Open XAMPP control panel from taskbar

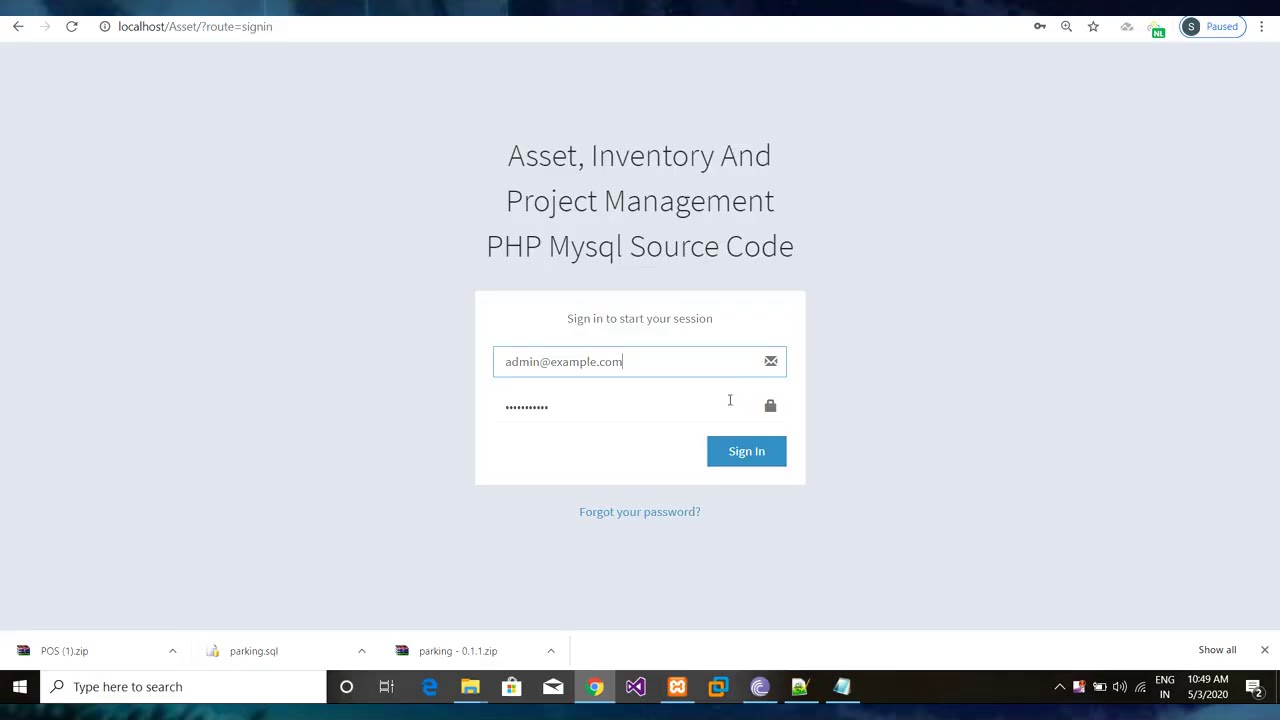(677, 687)
